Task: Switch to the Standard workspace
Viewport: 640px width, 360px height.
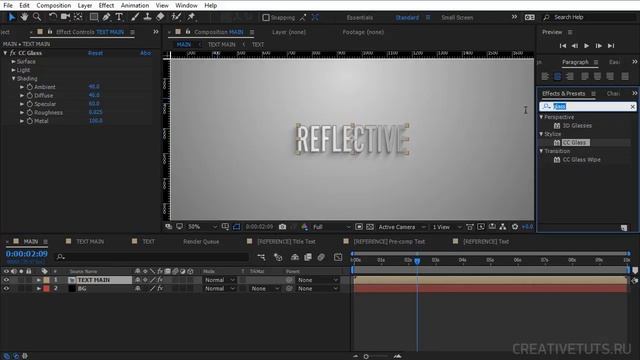Action: (x=407, y=18)
